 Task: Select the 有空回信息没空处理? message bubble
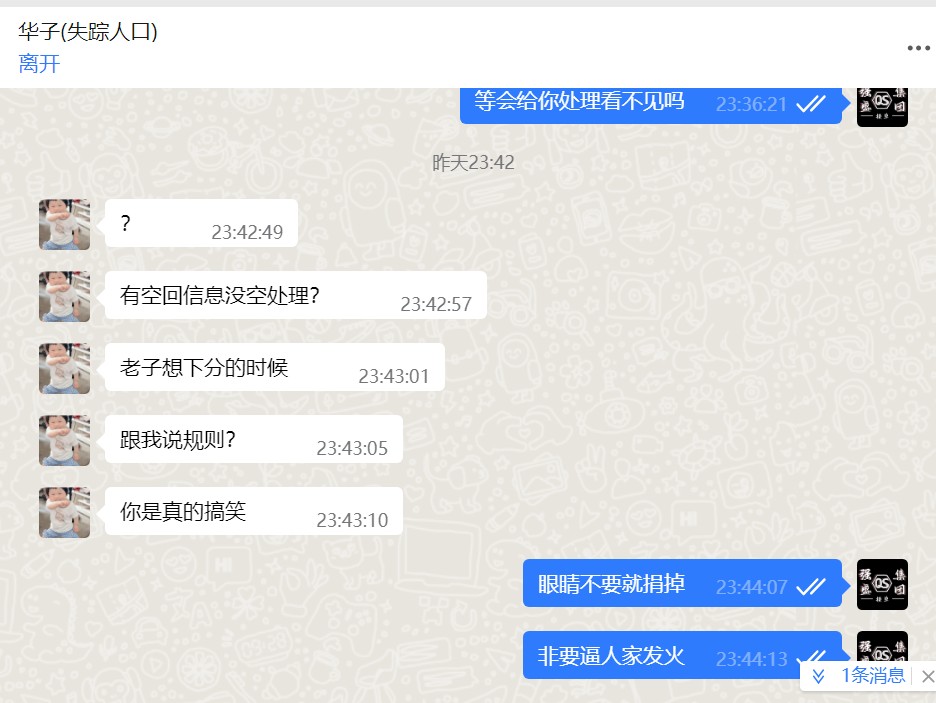(x=296, y=295)
